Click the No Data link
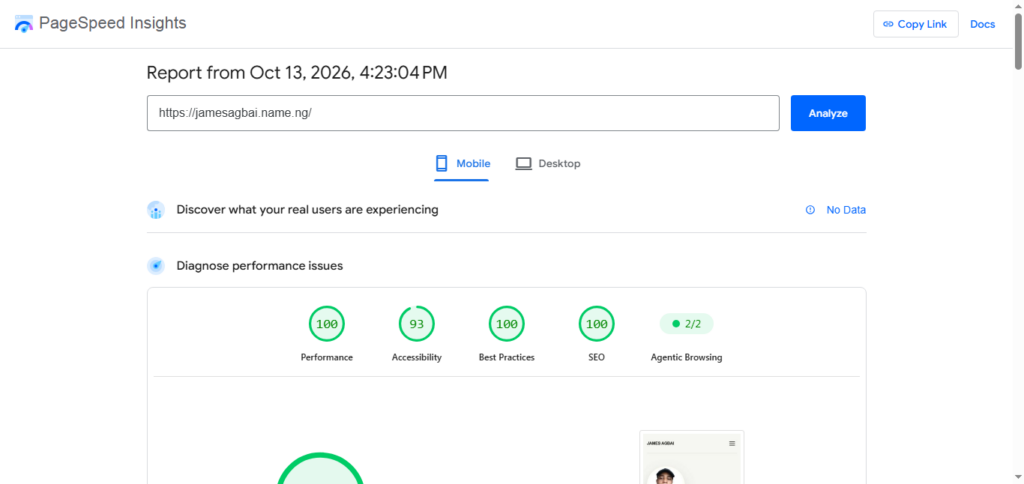Viewport: 1024px width, 484px height. coord(846,210)
